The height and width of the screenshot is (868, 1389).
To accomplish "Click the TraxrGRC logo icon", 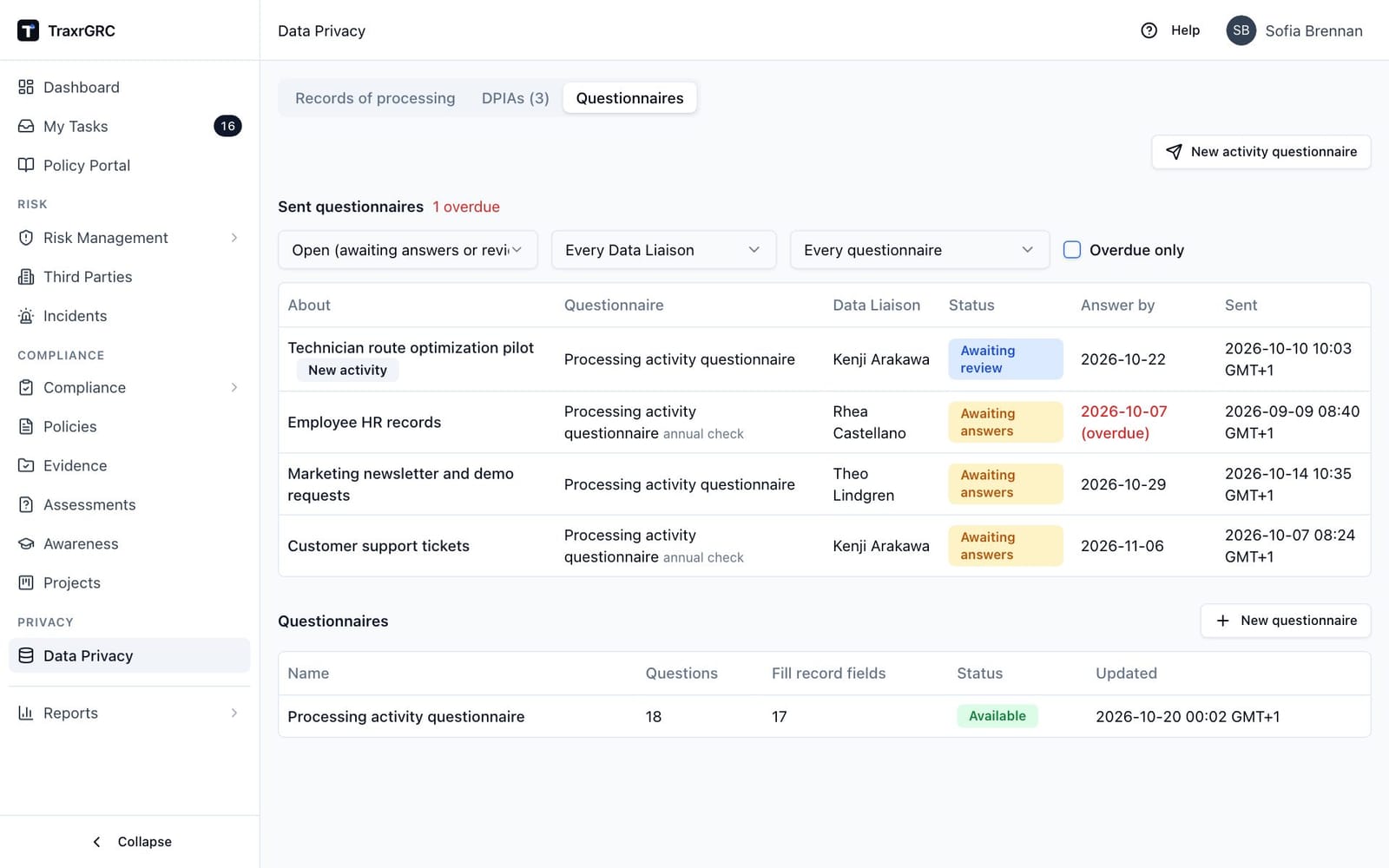I will pyautogui.click(x=28, y=30).
